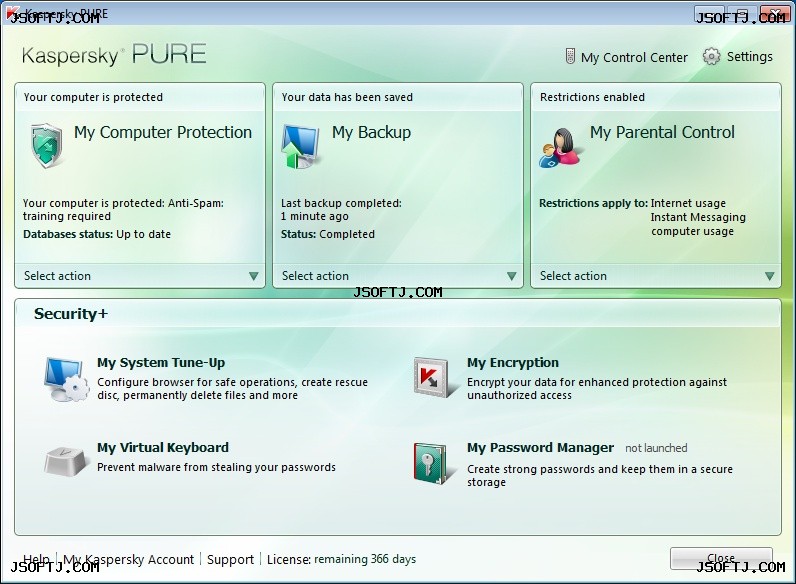Open the My Computer Protection heading

(163, 133)
